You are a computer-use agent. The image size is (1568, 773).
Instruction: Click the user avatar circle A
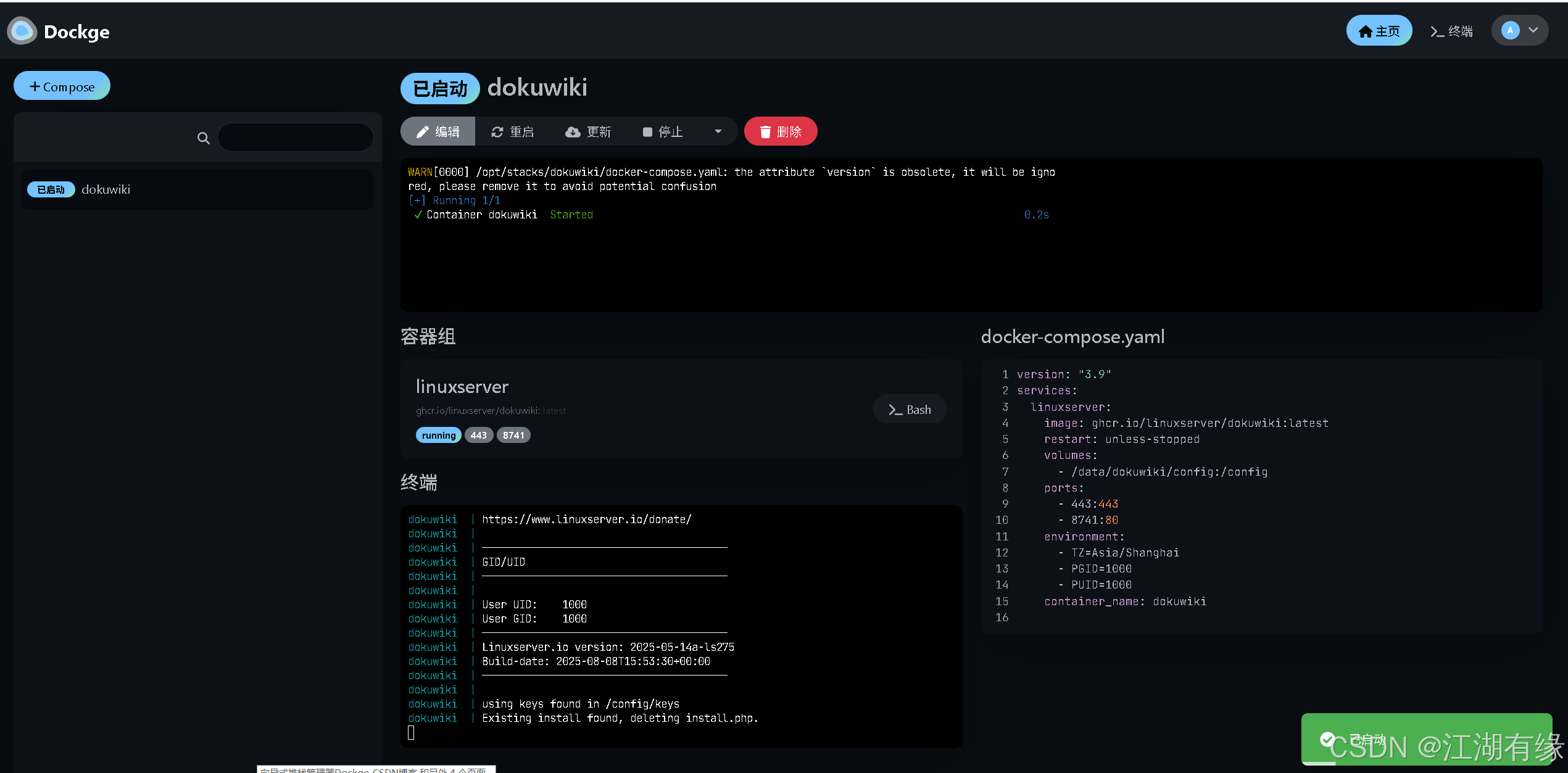click(1510, 30)
